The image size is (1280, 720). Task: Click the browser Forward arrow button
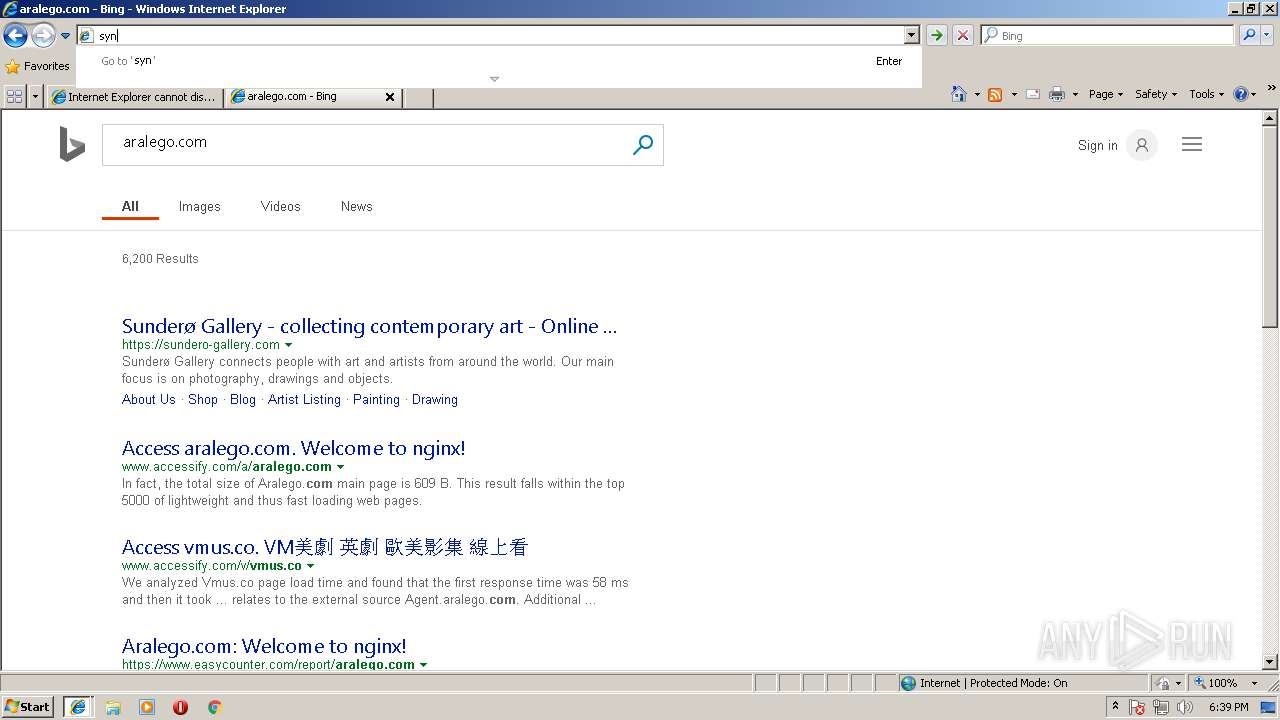tap(43, 36)
